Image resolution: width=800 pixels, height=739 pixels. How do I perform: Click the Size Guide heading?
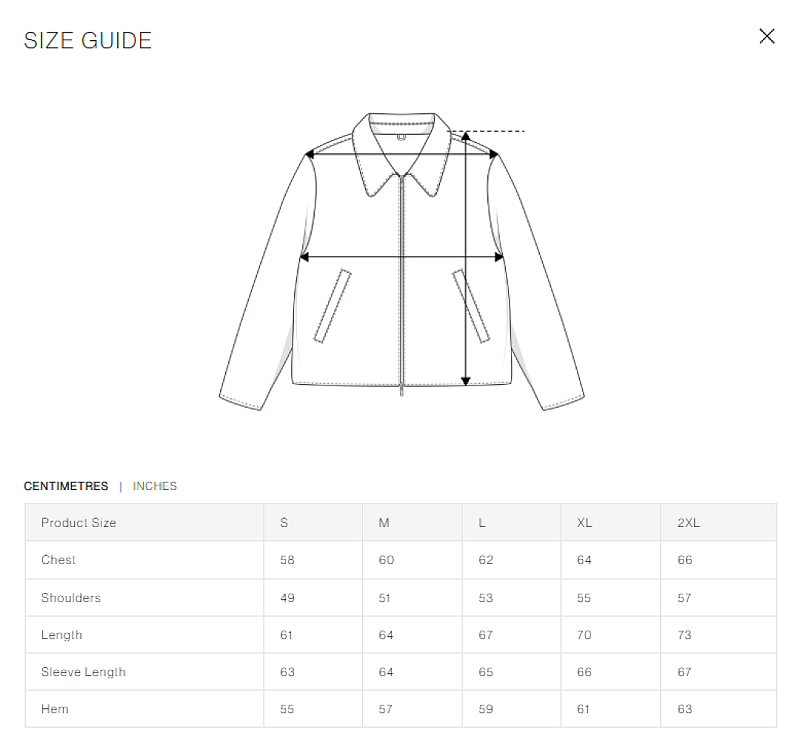88,40
